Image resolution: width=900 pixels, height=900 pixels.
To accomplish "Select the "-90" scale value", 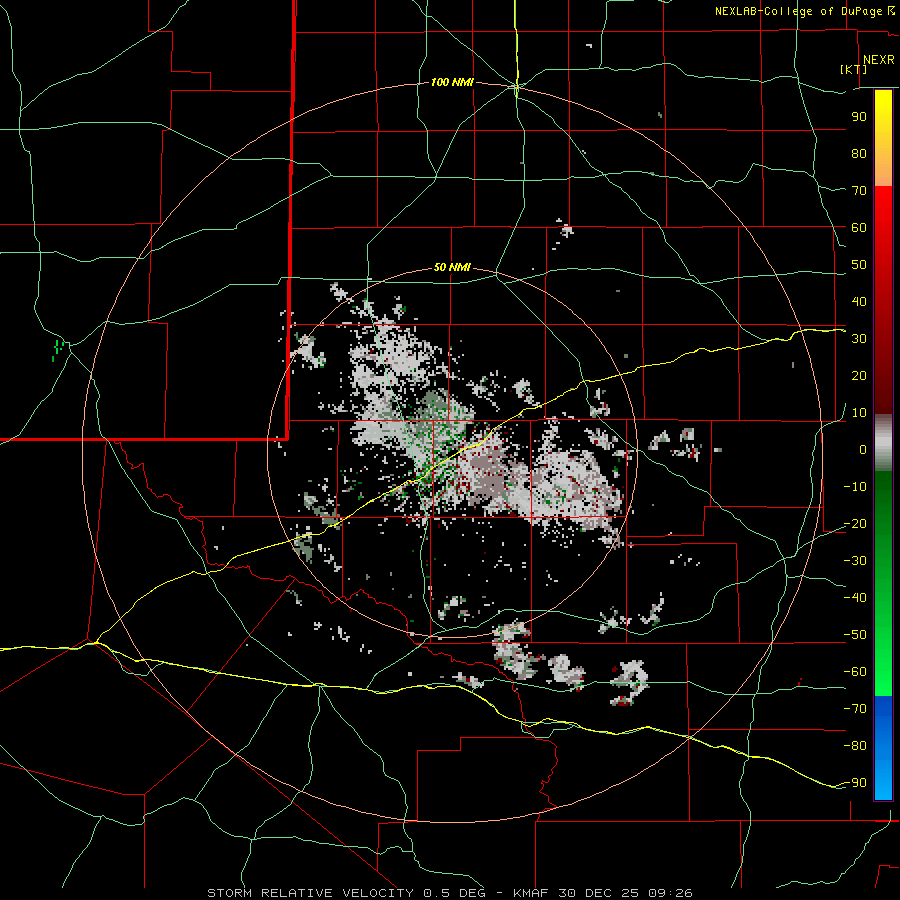I will click(x=855, y=783).
